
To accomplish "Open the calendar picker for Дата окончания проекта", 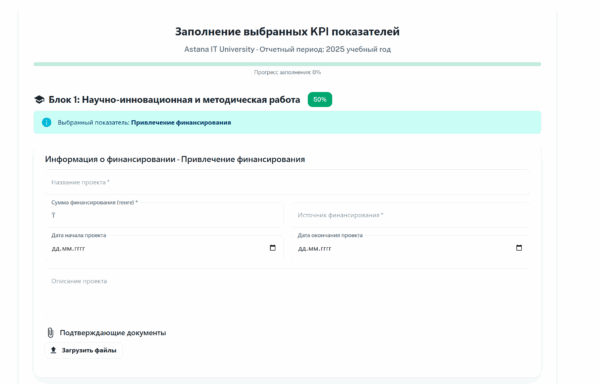I will [519, 248].
